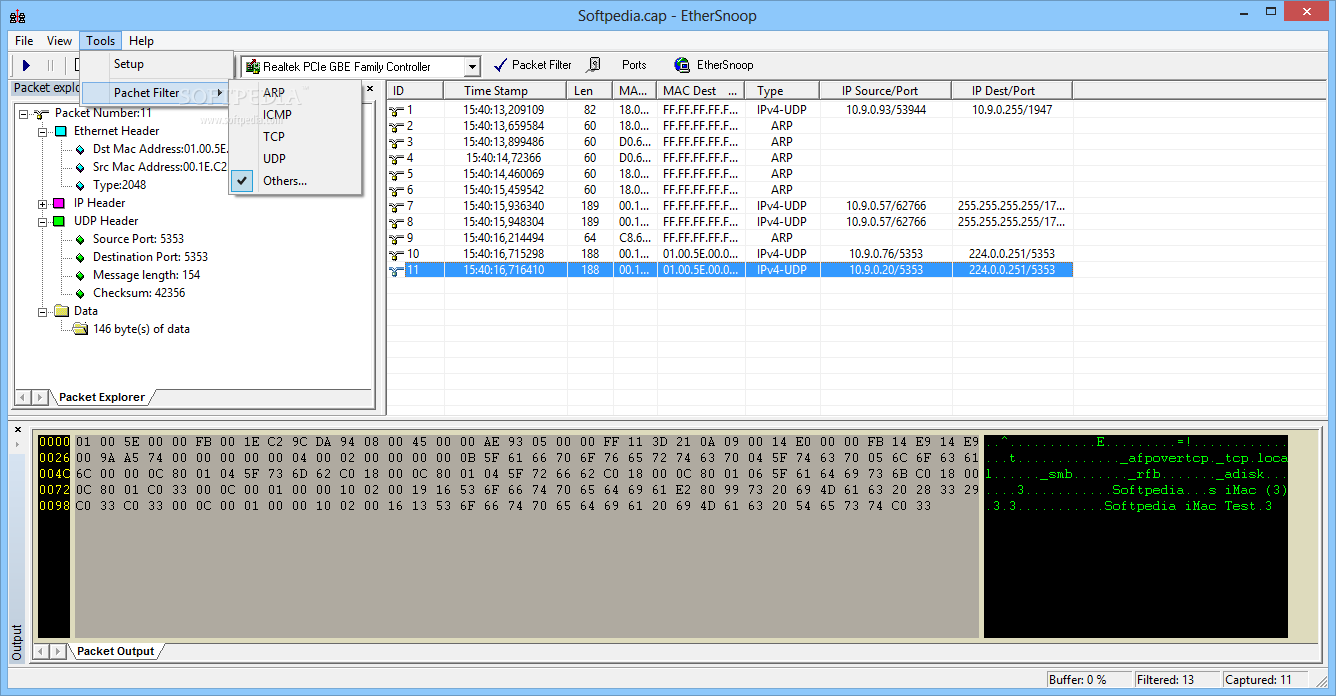Click the folder icon beside 146 byte(s) of data
The height and width of the screenshot is (696, 1336).
(x=80, y=329)
